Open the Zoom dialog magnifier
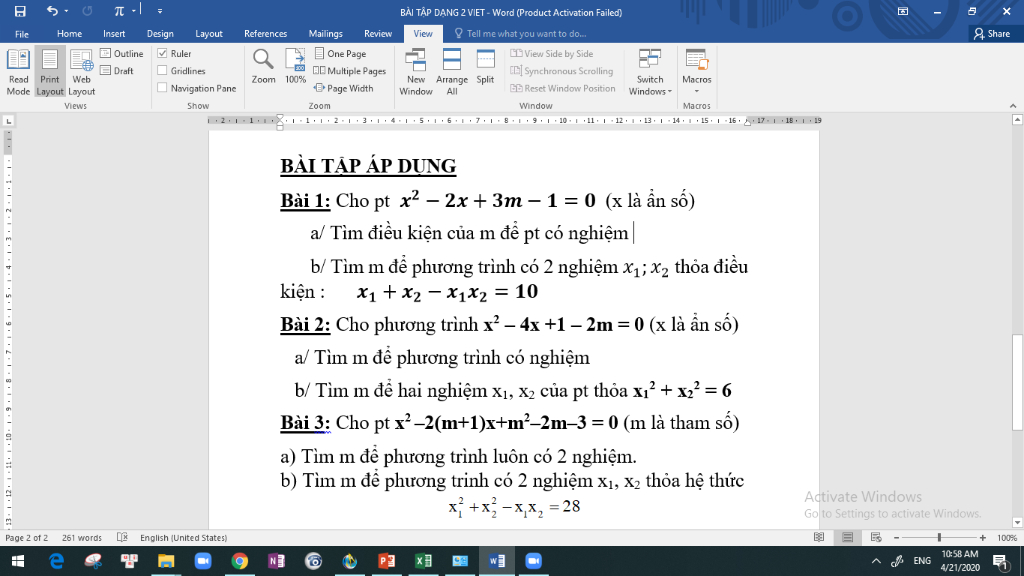The width and height of the screenshot is (1024, 576). 263,67
